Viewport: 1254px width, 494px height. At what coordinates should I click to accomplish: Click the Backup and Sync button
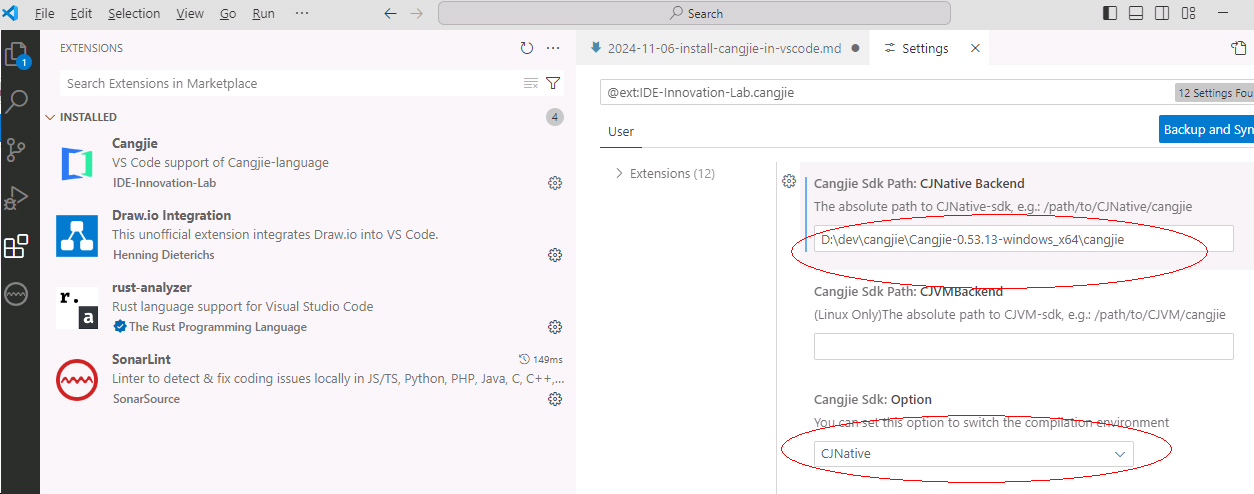pos(1207,129)
